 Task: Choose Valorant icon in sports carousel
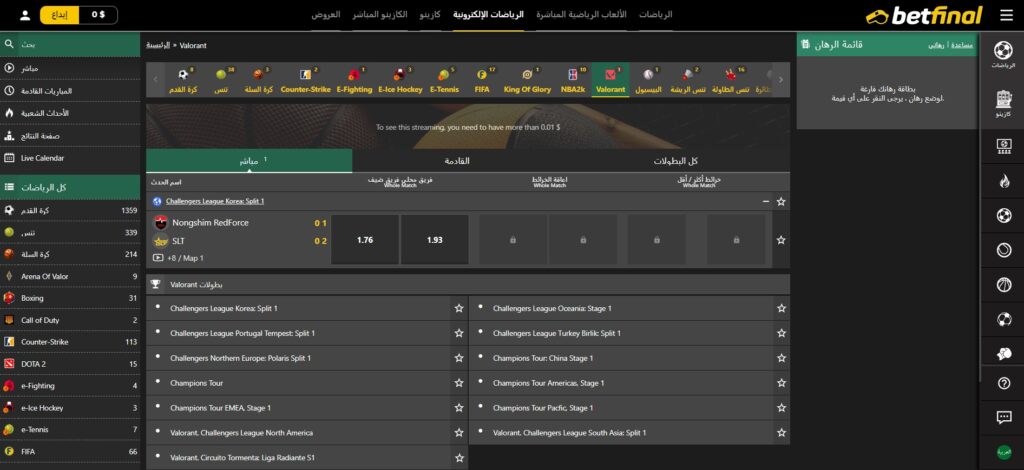(611, 80)
